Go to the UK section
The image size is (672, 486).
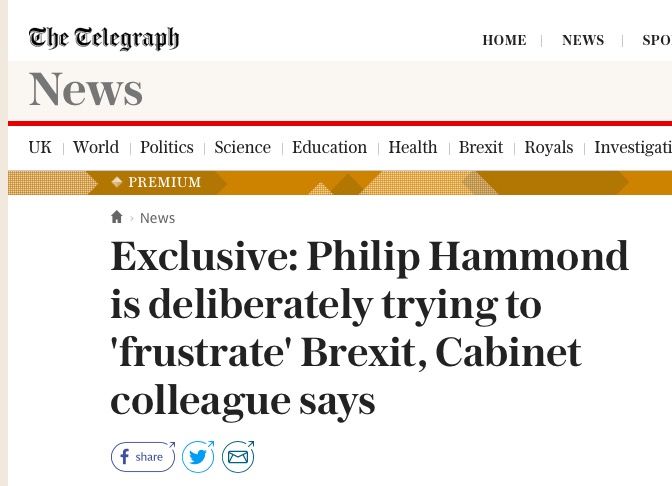tap(40, 147)
